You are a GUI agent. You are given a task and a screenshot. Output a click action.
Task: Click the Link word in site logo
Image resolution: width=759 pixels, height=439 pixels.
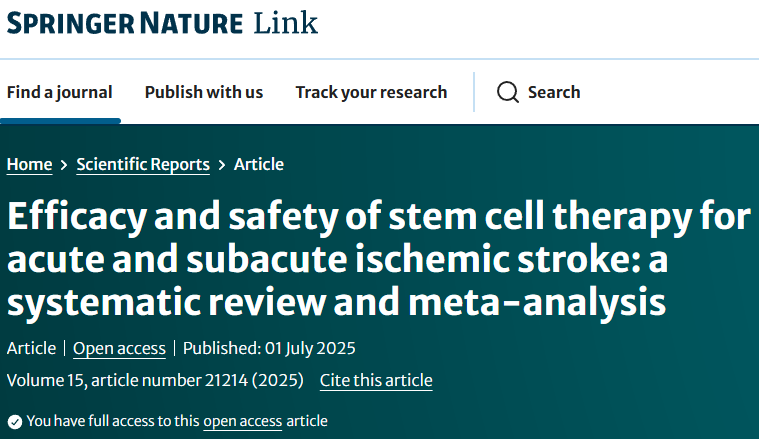pos(286,23)
